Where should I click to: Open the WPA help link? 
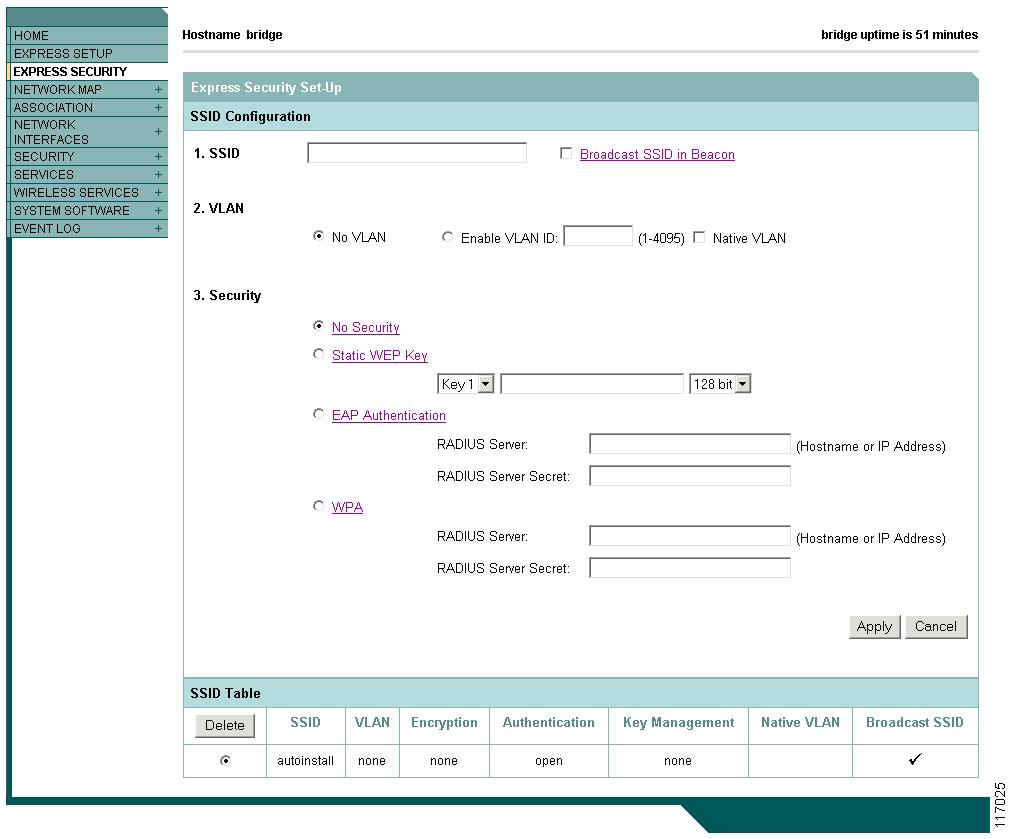coord(347,507)
